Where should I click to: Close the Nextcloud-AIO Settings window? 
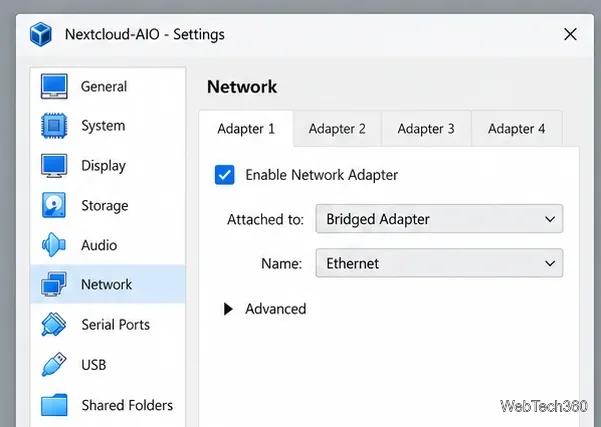tap(570, 34)
